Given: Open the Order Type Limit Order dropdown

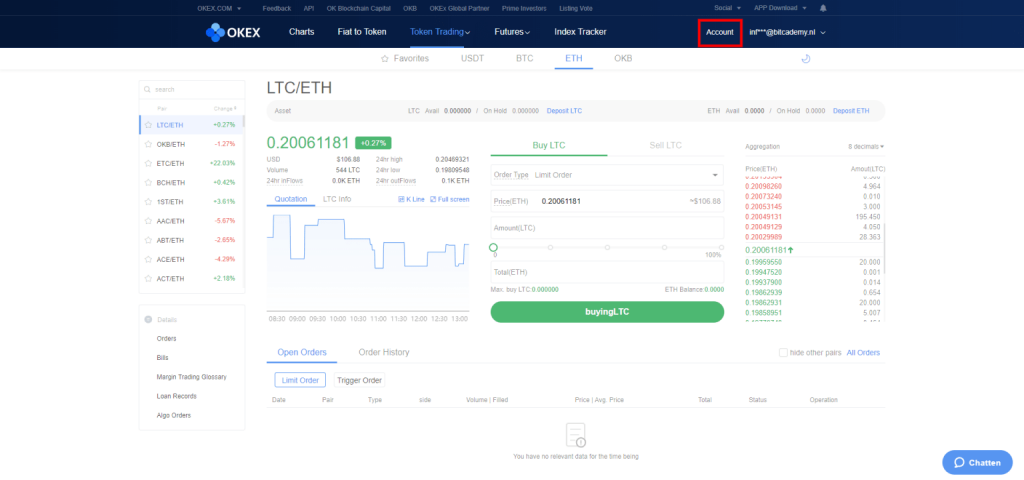Looking at the screenshot, I should point(607,175).
